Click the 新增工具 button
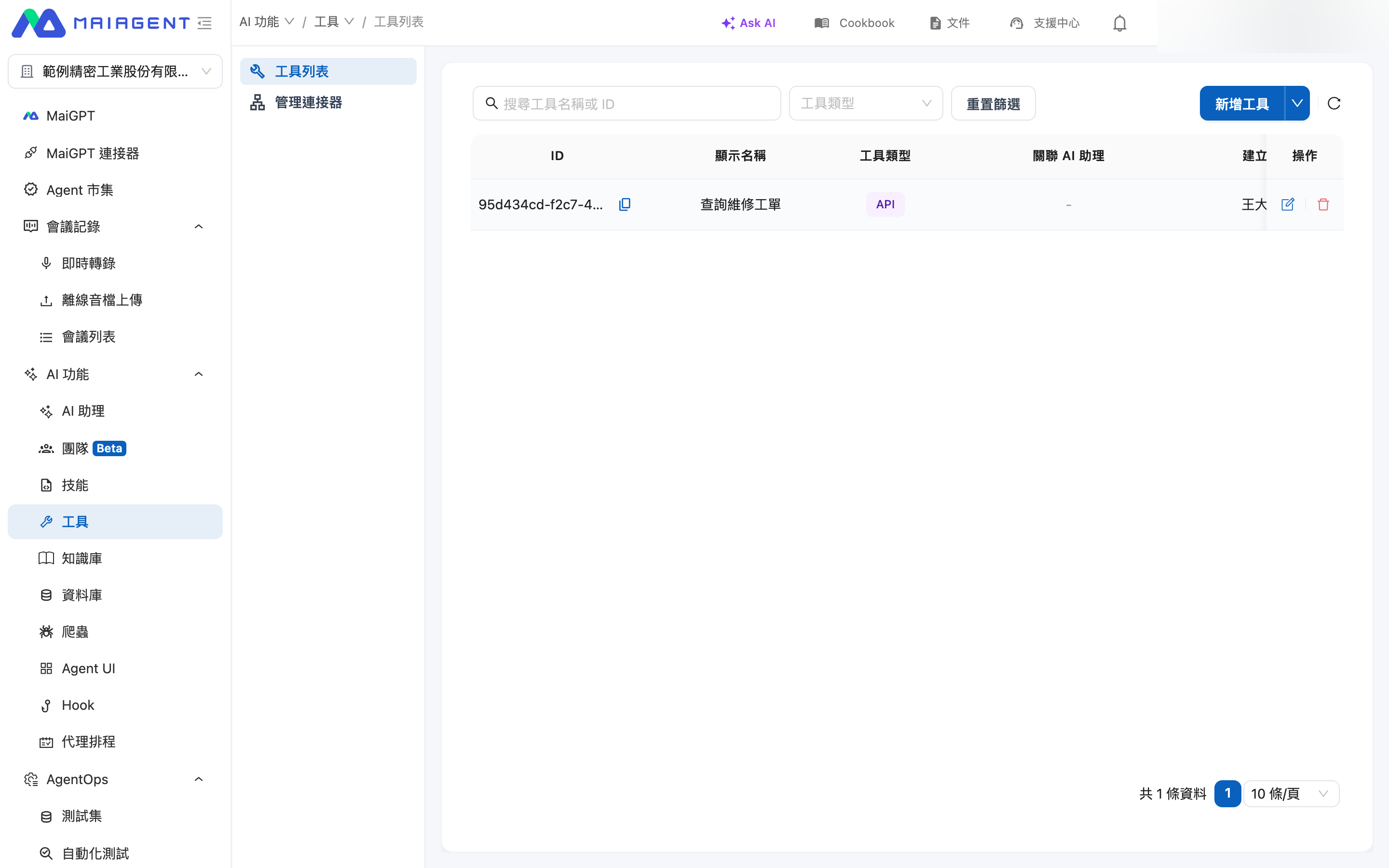The height and width of the screenshot is (868, 1389). point(1242,103)
